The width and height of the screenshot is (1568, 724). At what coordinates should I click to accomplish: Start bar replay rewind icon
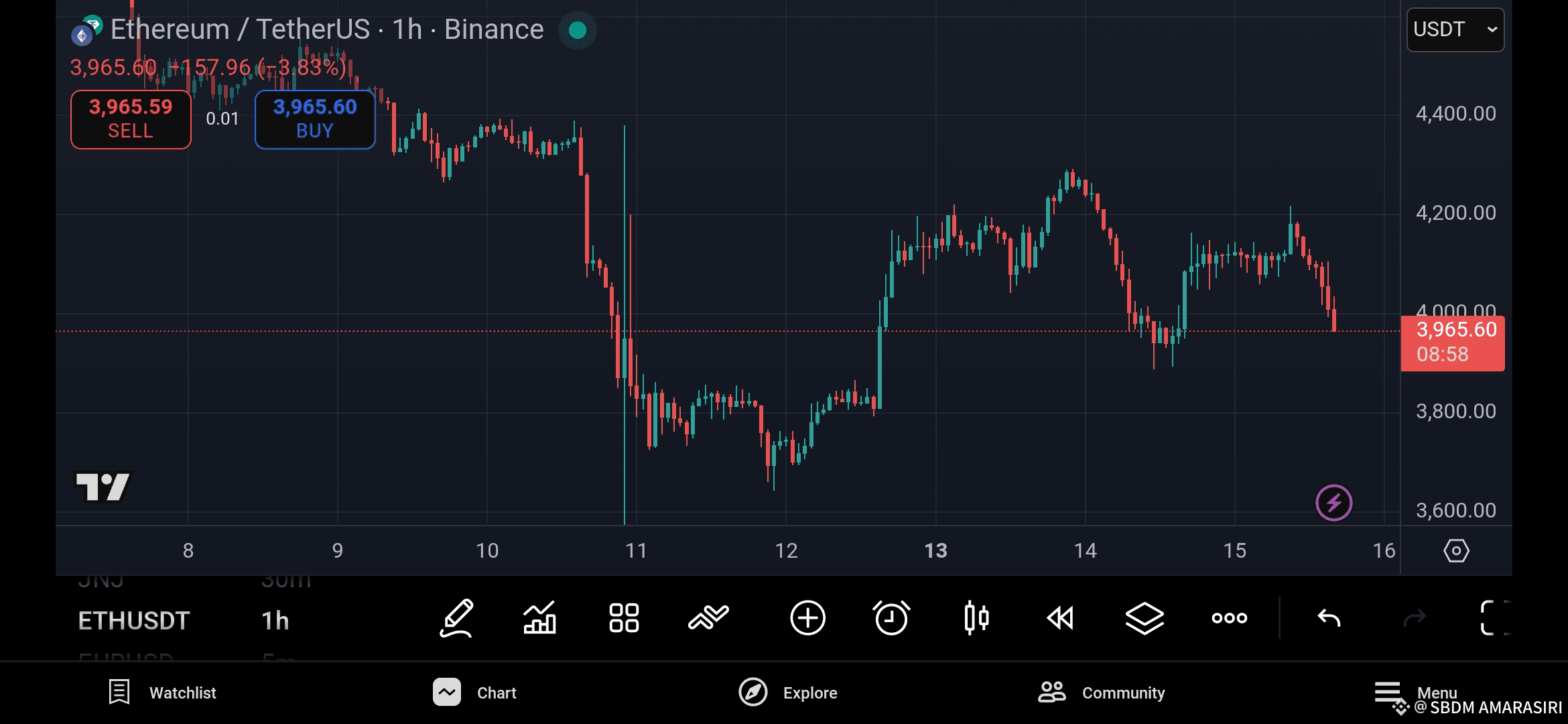(x=1060, y=618)
